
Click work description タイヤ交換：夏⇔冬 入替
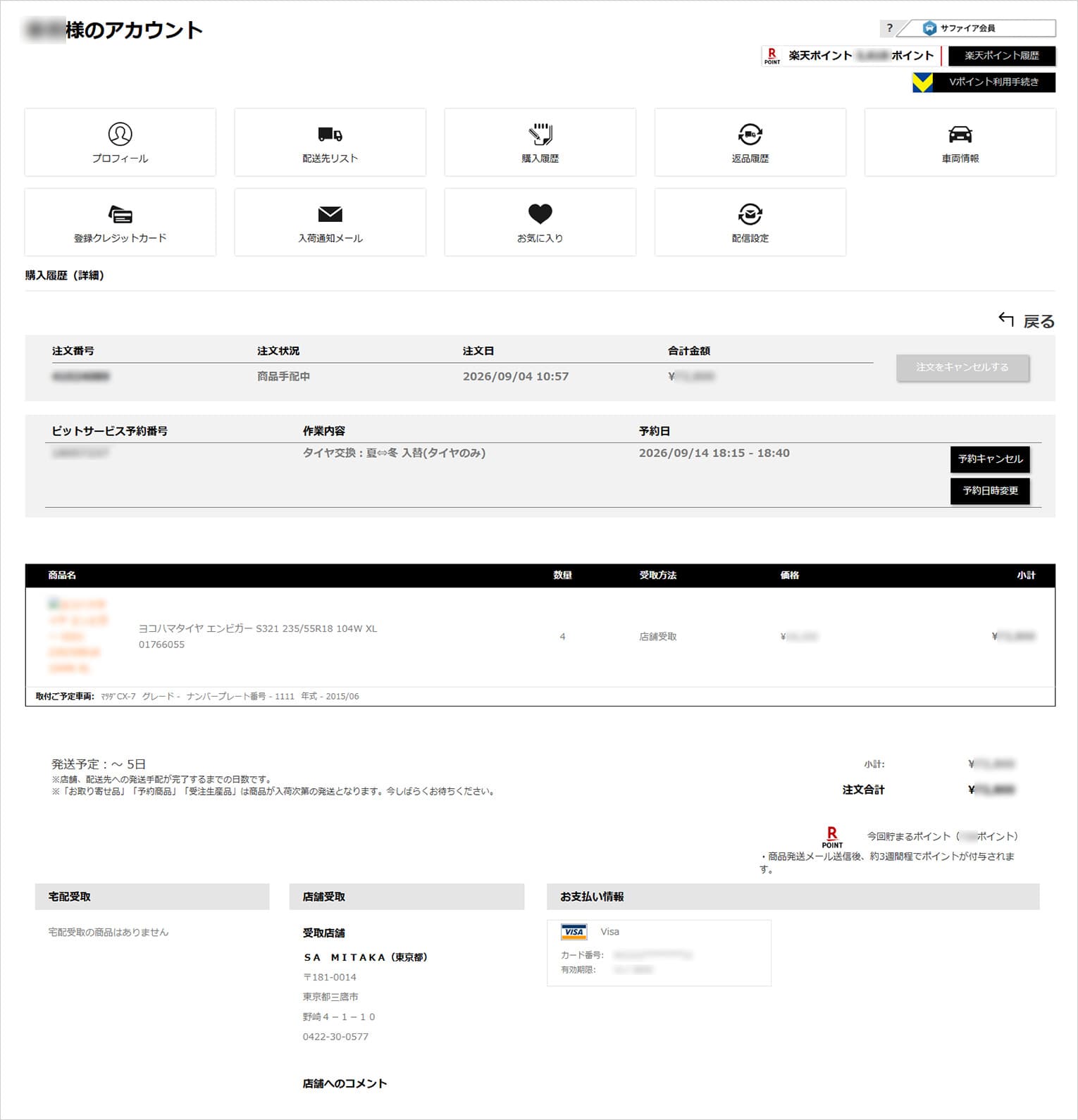(x=394, y=453)
